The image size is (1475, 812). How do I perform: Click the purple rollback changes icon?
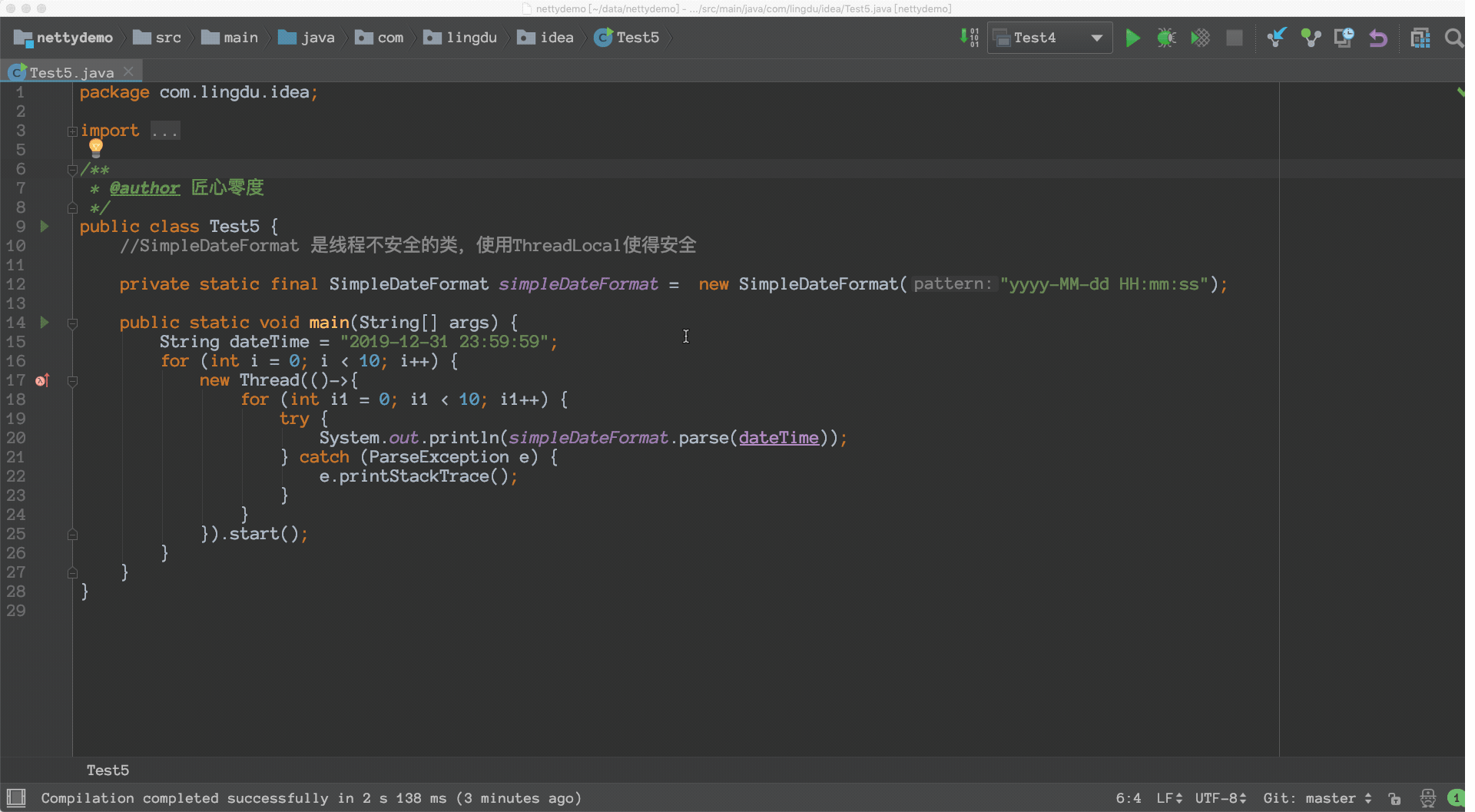[1378, 38]
